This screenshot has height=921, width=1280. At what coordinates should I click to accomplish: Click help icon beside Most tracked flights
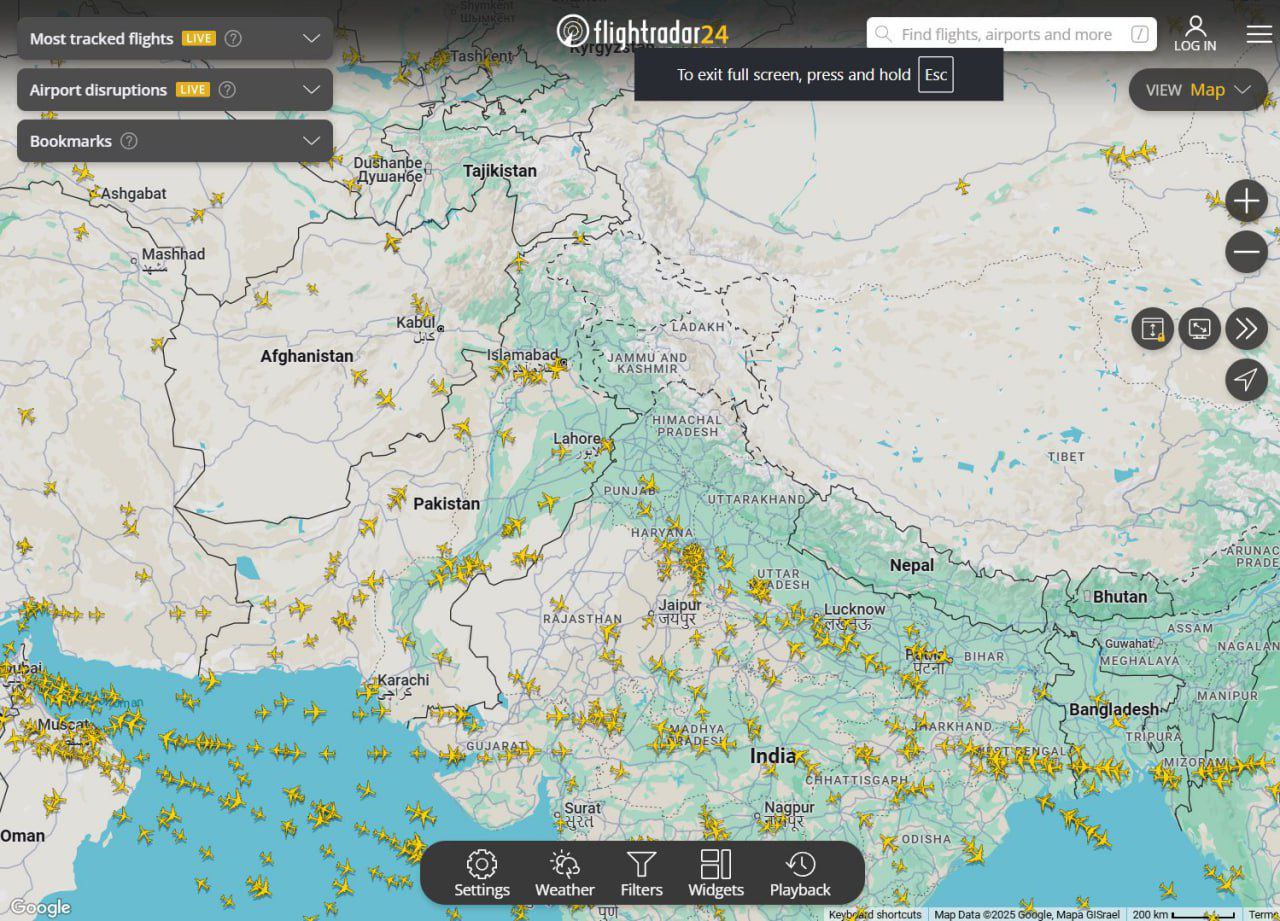tap(233, 38)
